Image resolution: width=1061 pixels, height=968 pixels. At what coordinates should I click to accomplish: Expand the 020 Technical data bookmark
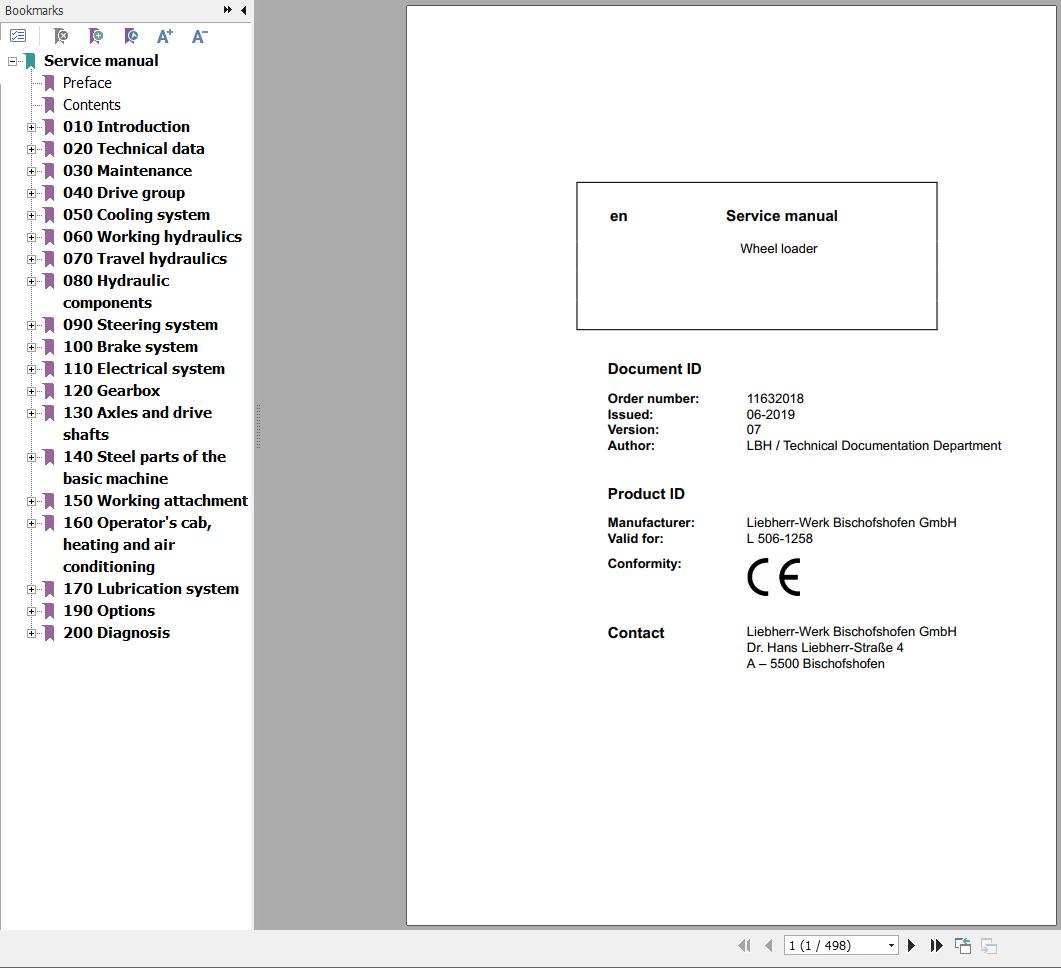[31, 149]
